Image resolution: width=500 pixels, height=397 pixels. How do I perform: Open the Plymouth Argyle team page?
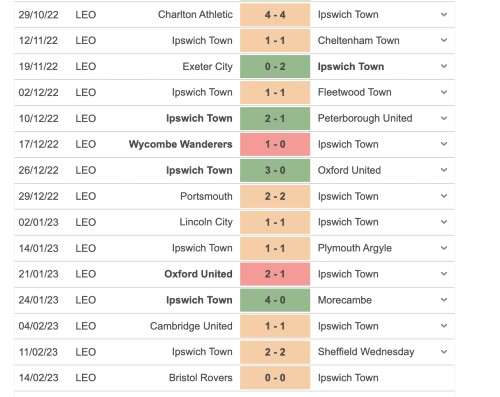[x=355, y=248]
